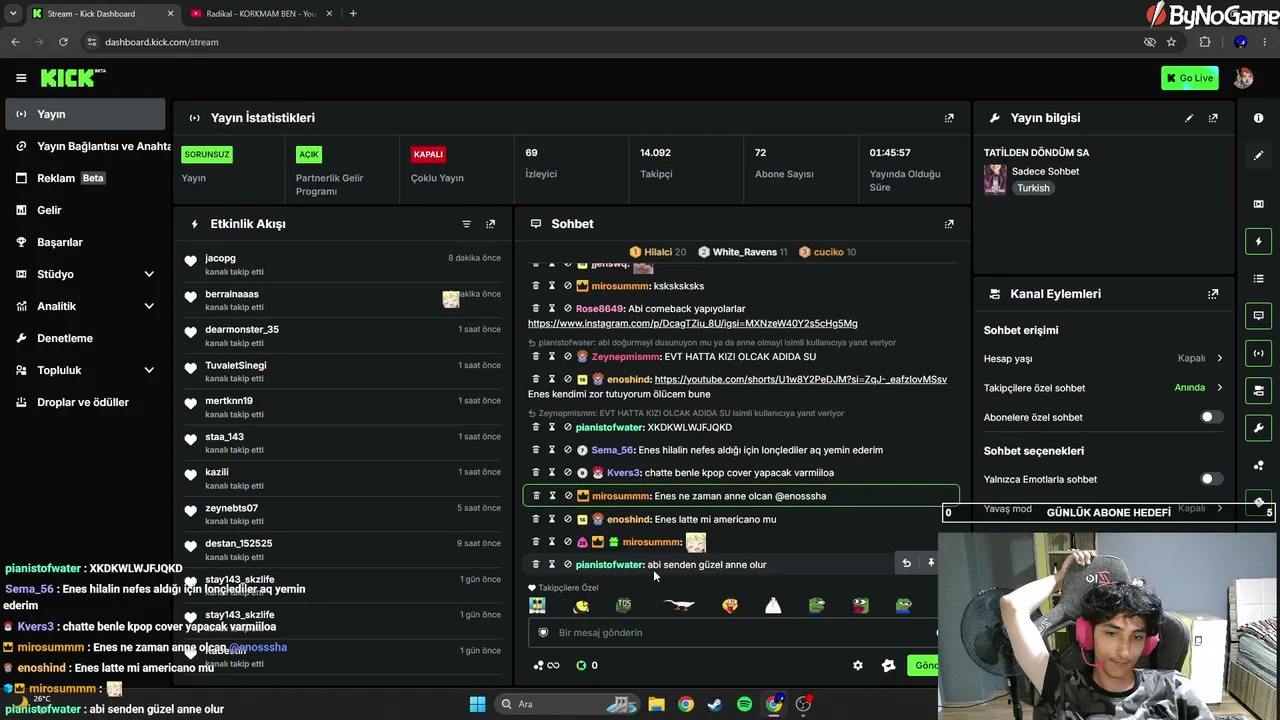This screenshot has width=1280, height=720.
Task: Open File Explorer from the taskbar
Action: pyautogui.click(x=656, y=704)
